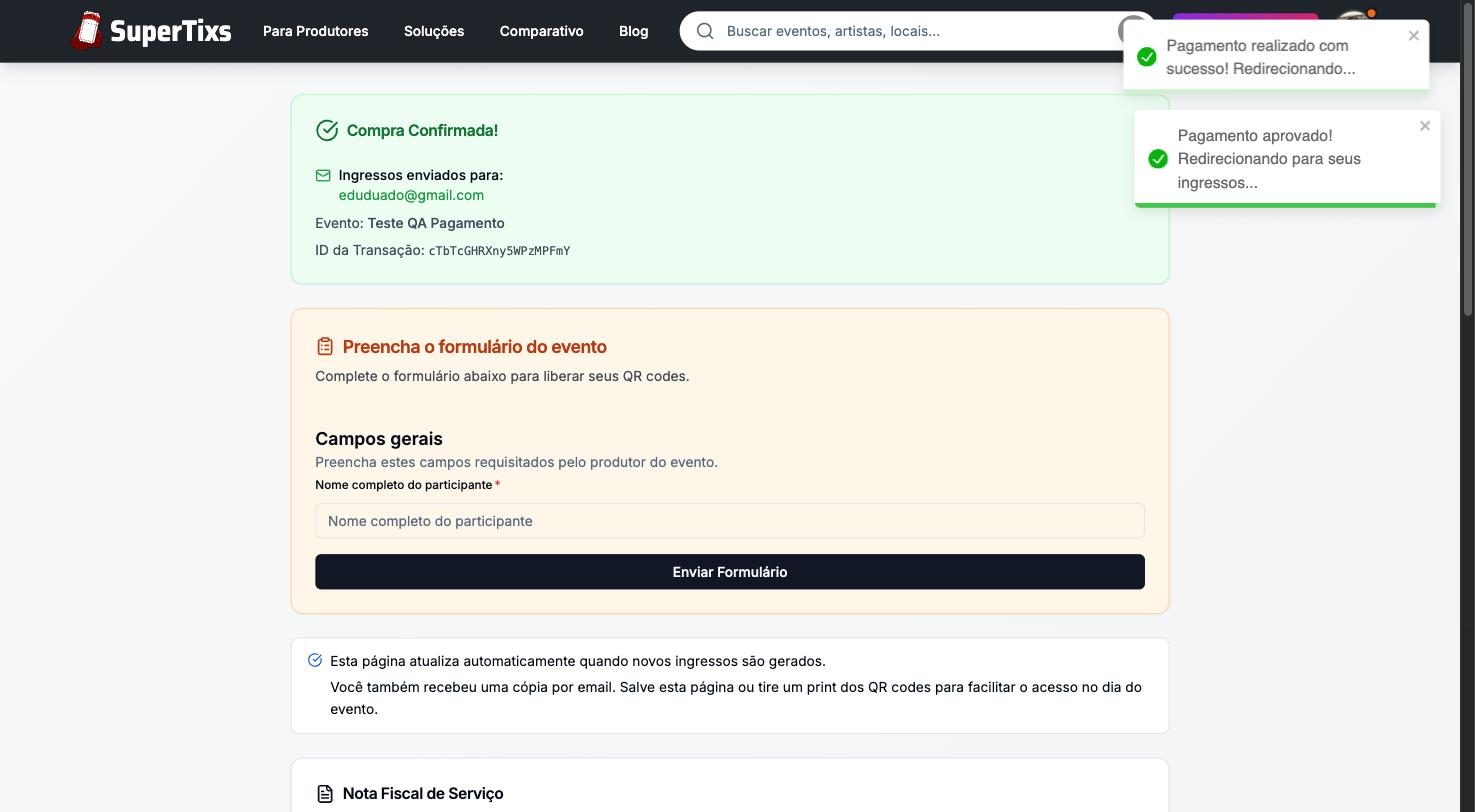Click the Nota Fiscal de Serviço document icon
This screenshot has width=1475, height=812.
tap(325, 794)
